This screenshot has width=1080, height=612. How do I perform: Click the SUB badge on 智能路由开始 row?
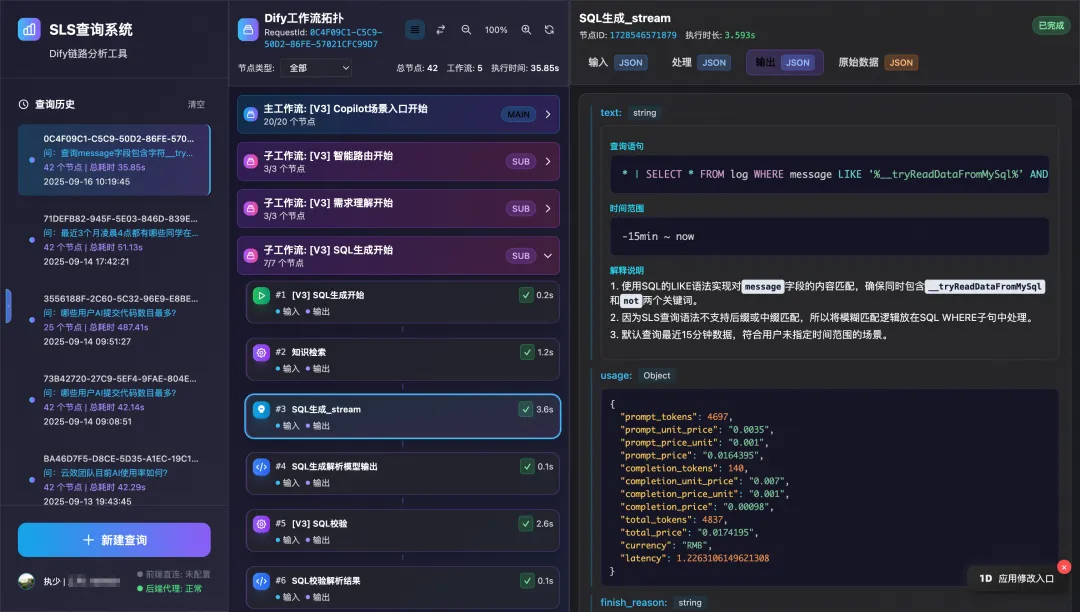tap(521, 161)
